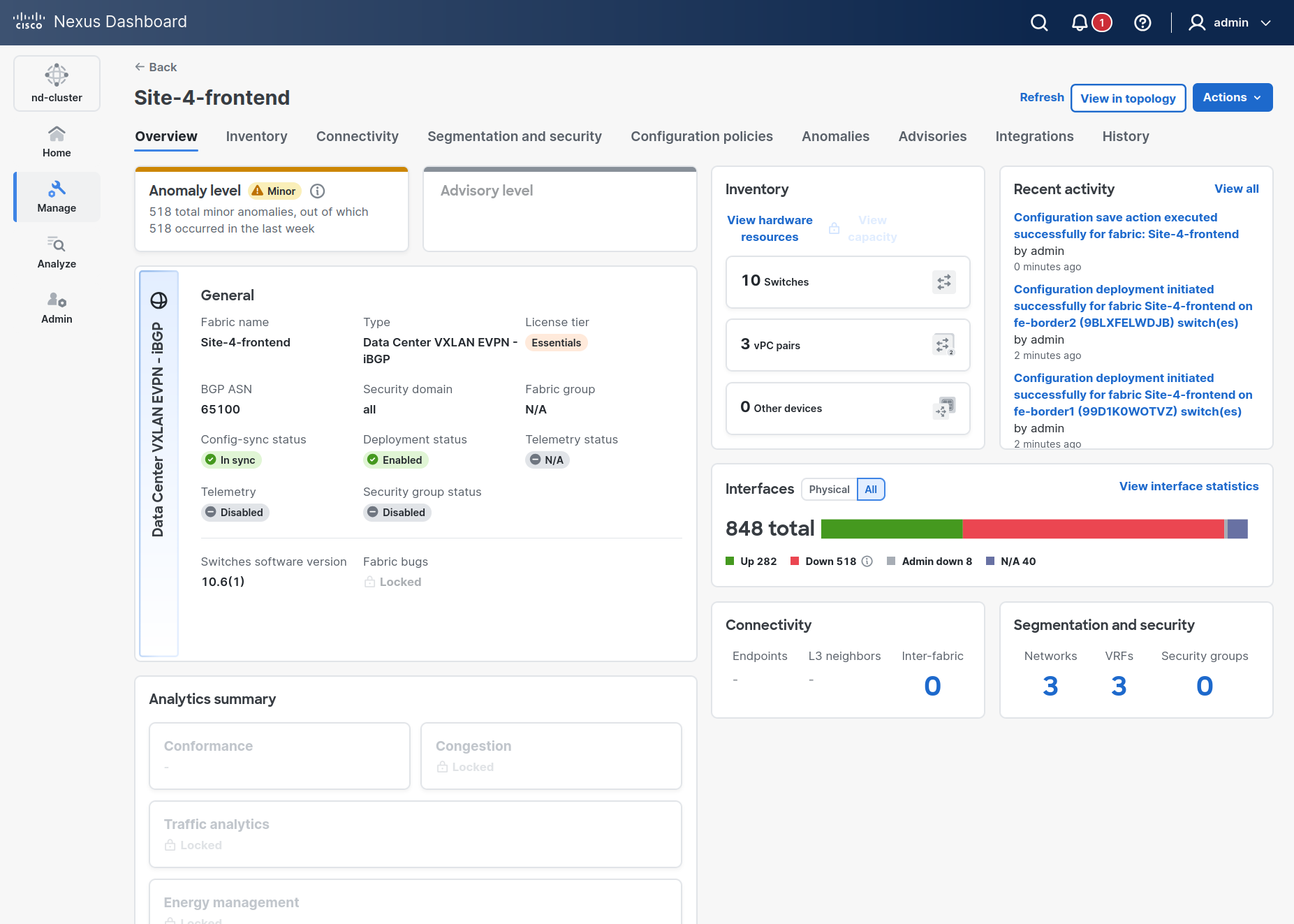Go to Home in the sidebar
Image resolution: width=1294 pixels, height=924 pixels.
[x=57, y=142]
